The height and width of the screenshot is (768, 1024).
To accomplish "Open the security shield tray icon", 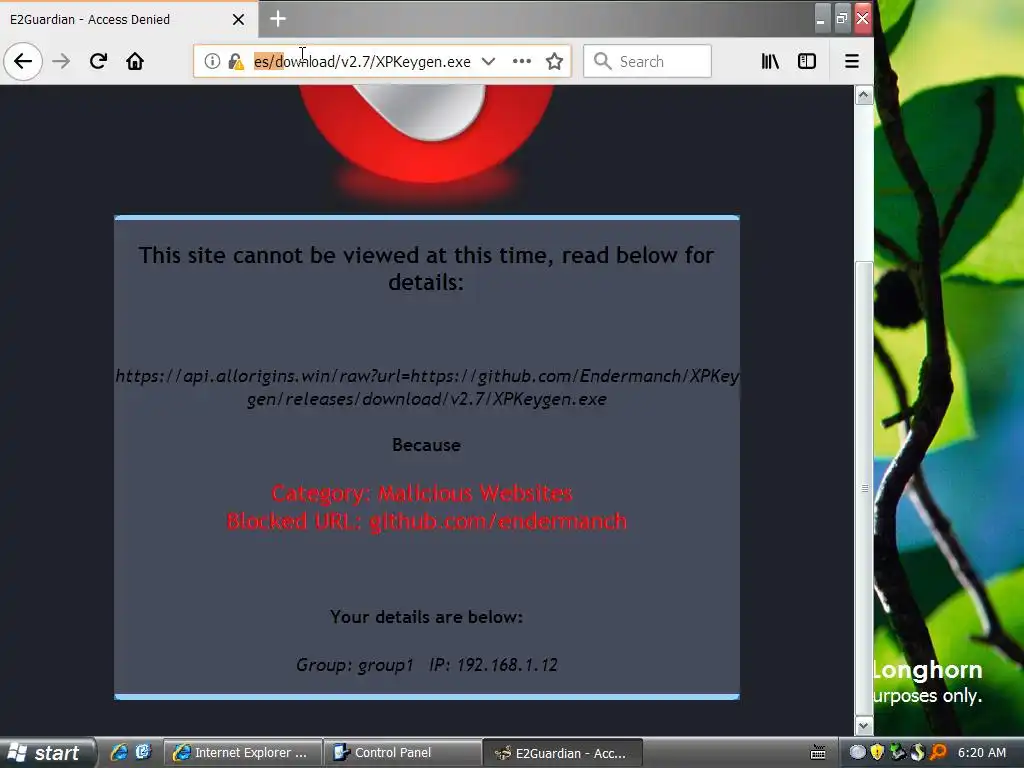I will coord(877,752).
